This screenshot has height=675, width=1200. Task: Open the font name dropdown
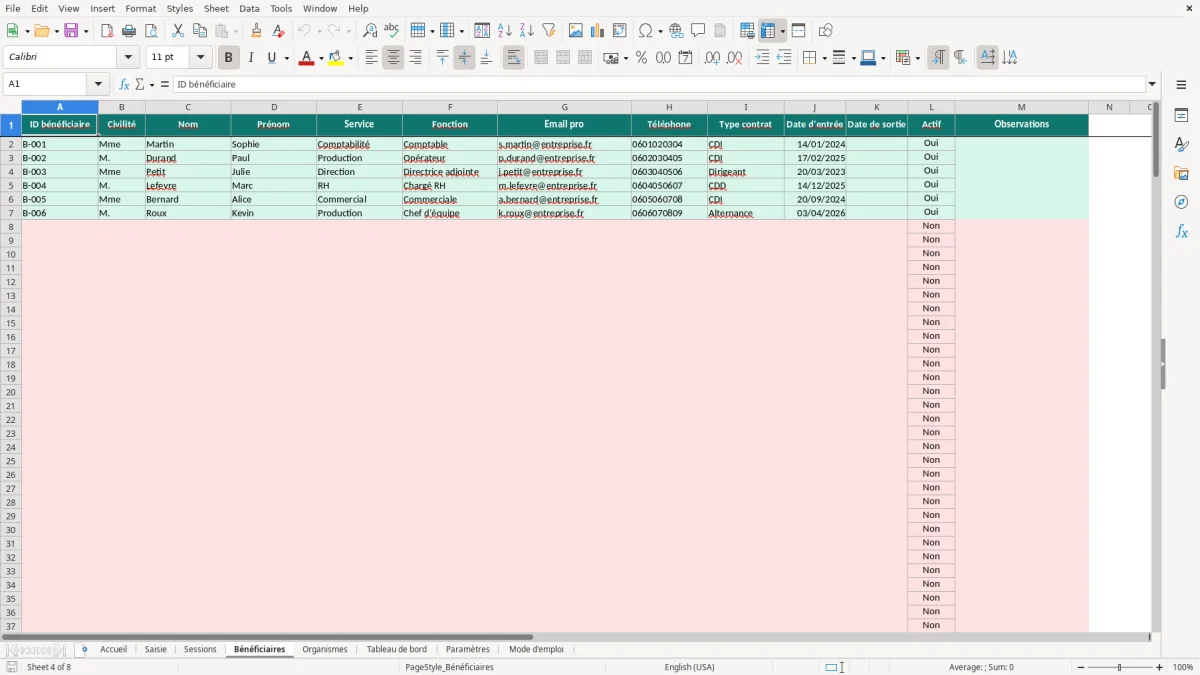click(x=128, y=58)
